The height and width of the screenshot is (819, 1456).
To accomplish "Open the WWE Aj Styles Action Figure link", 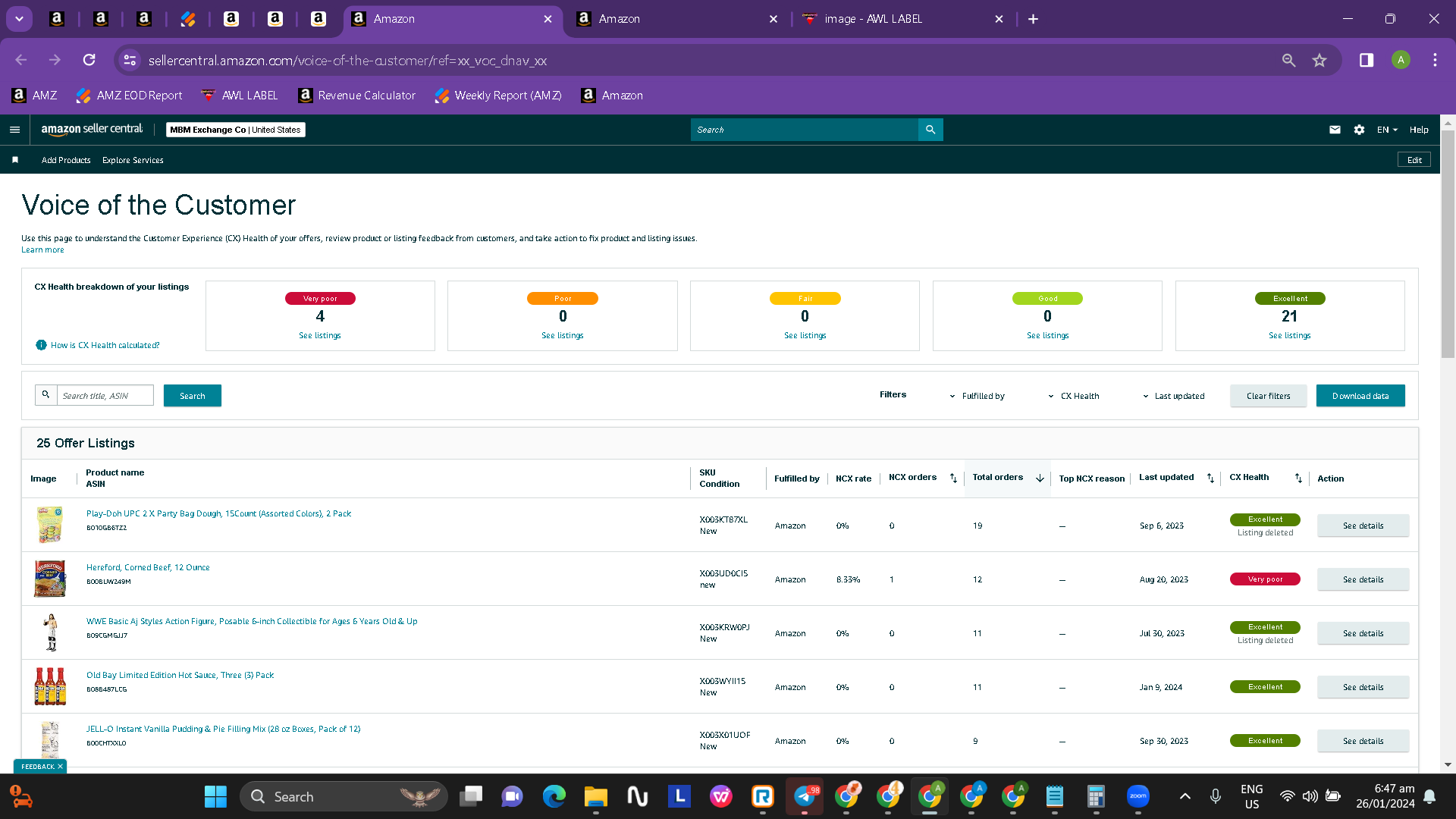I will coord(252,621).
